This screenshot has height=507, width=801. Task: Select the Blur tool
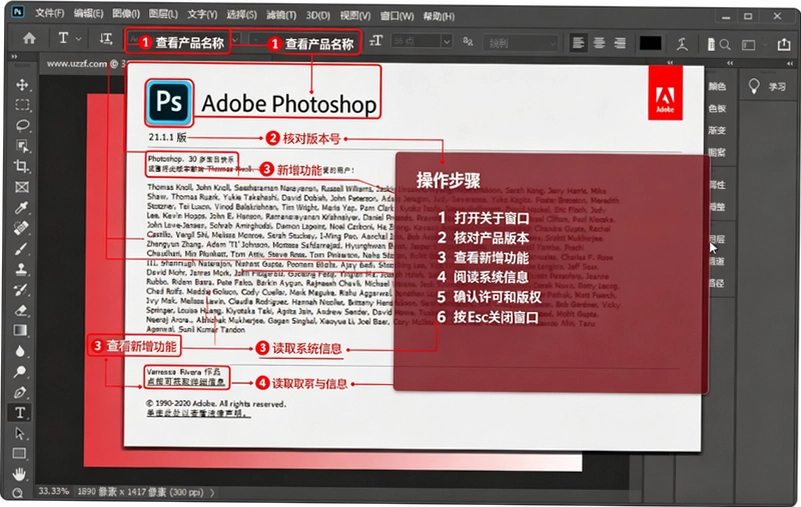coord(20,351)
